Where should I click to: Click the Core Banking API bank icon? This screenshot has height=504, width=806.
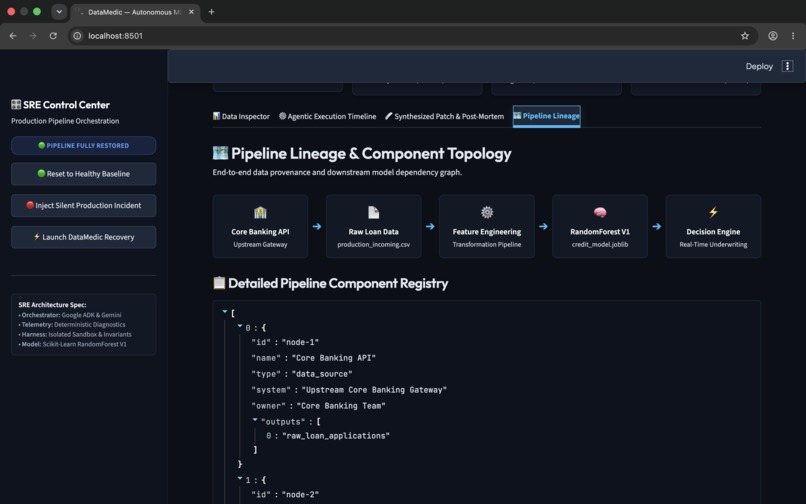[x=260, y=212]
